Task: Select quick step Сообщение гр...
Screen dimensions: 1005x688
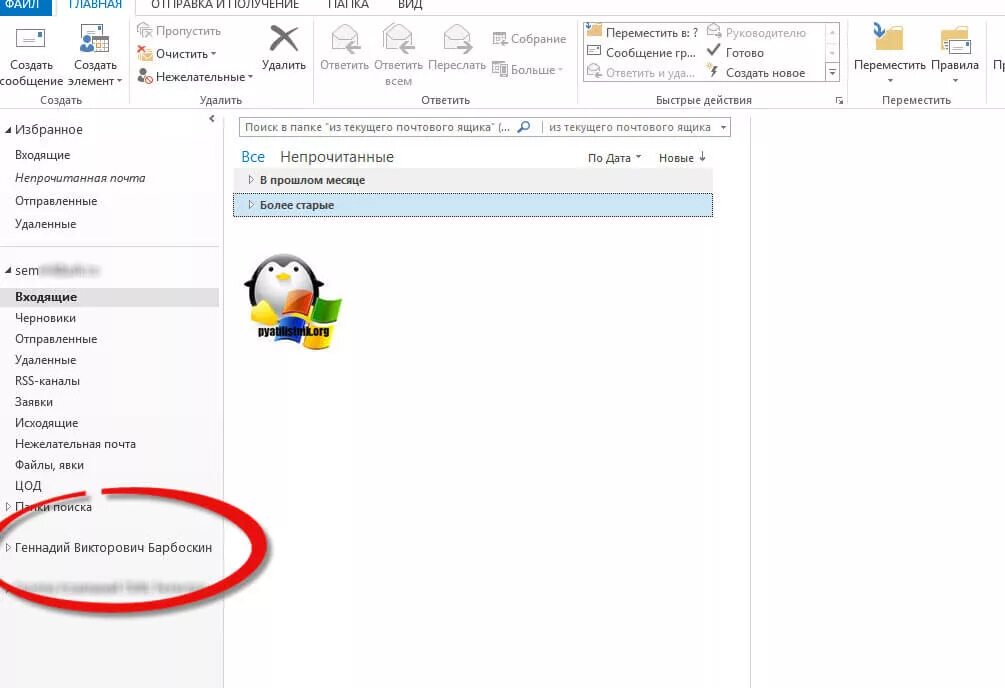Action: coord(641,53)
